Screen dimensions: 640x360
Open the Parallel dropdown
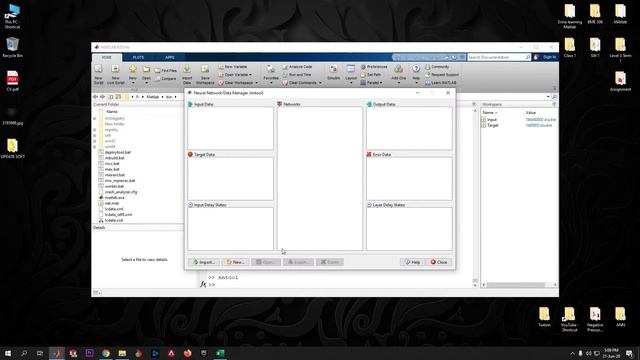[372, 82]
